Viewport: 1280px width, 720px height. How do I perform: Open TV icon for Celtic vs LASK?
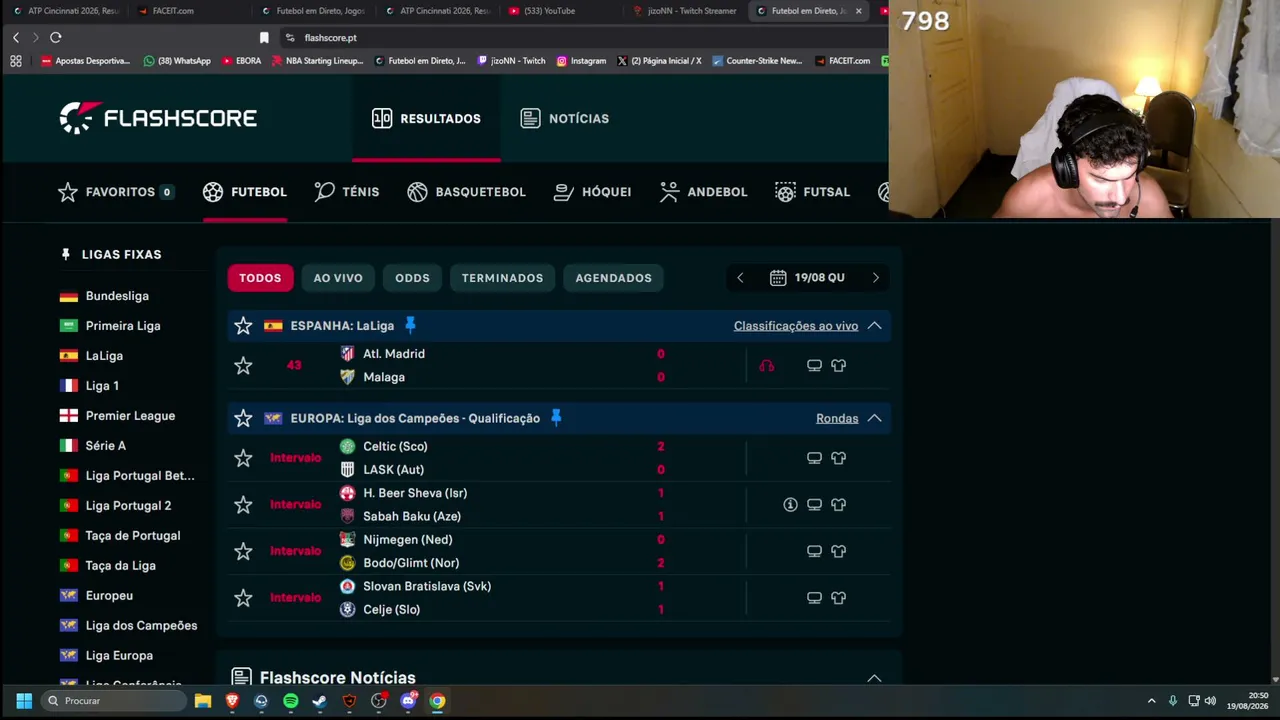pos(814,458)
